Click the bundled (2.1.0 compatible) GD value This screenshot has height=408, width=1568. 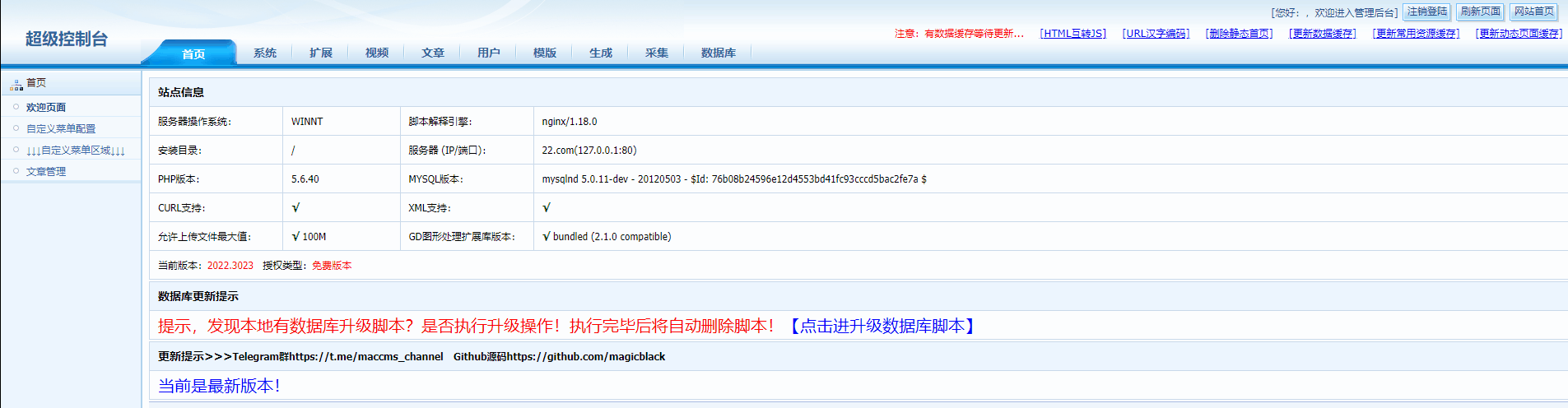607,237
